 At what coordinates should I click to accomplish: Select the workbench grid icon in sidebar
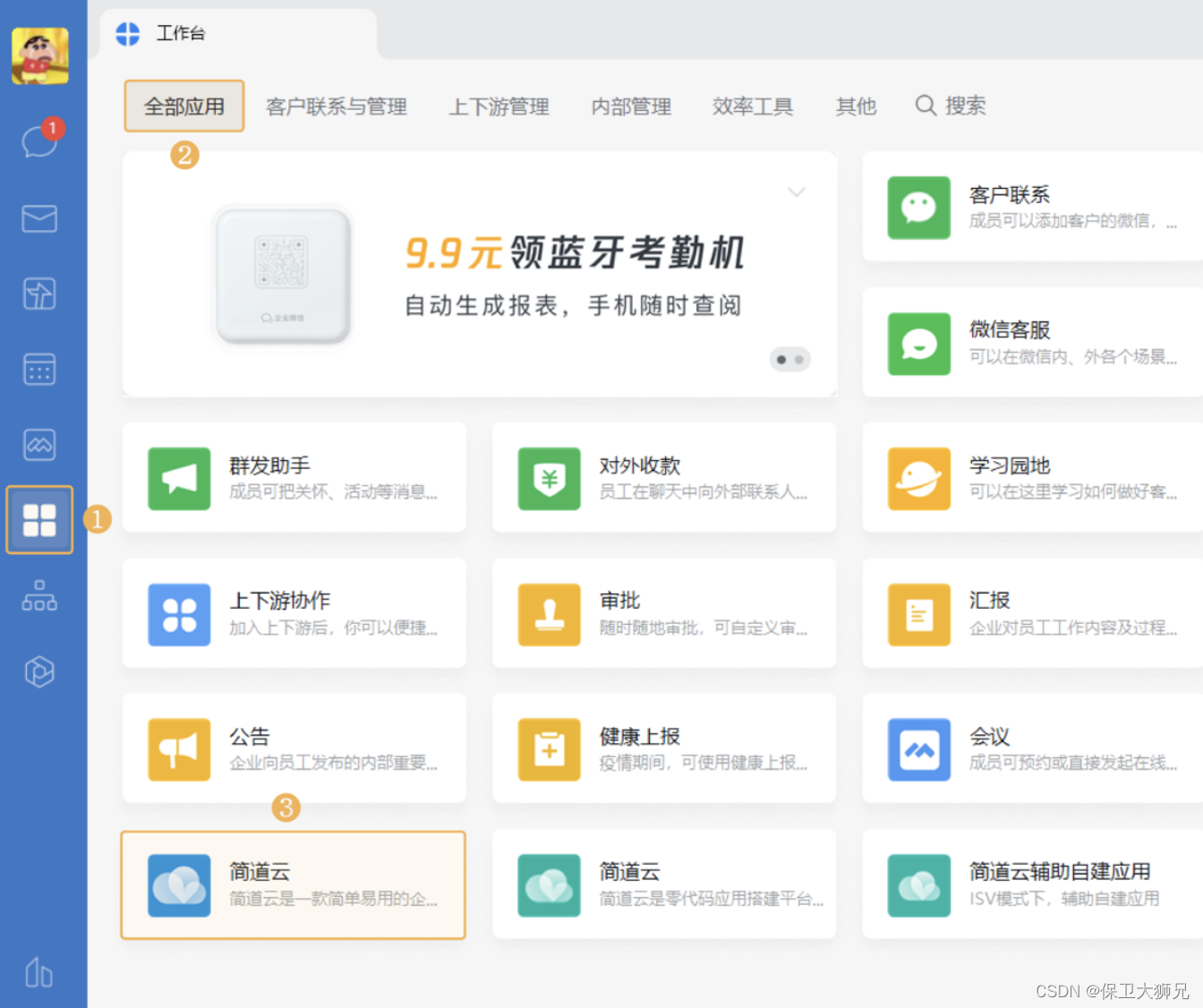[39, 519]
